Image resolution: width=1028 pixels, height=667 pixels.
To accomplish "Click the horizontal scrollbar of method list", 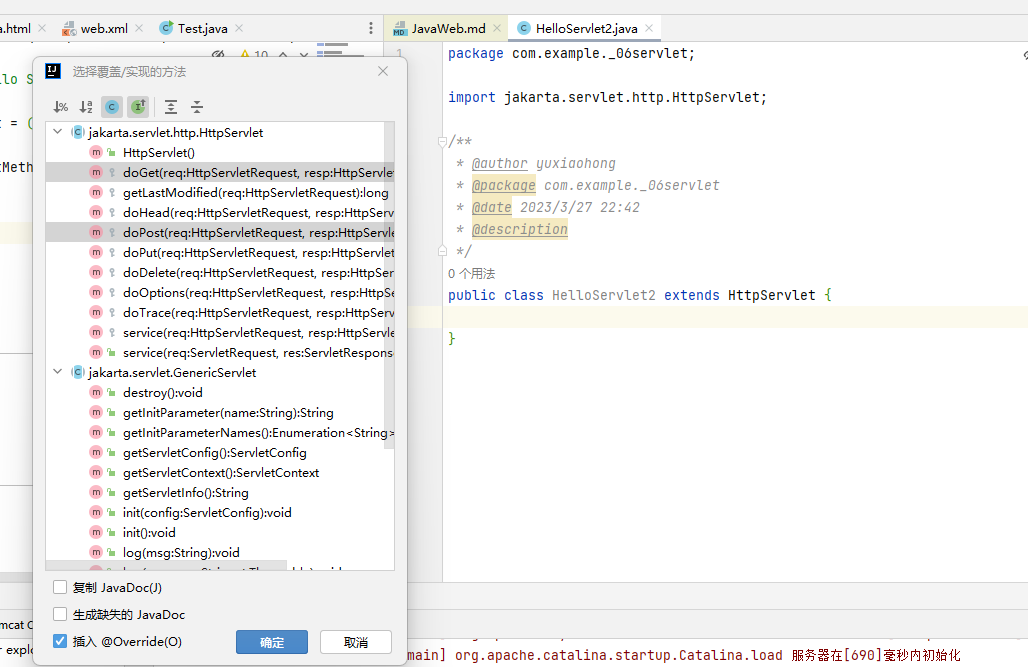I will [x=166, y=565].
